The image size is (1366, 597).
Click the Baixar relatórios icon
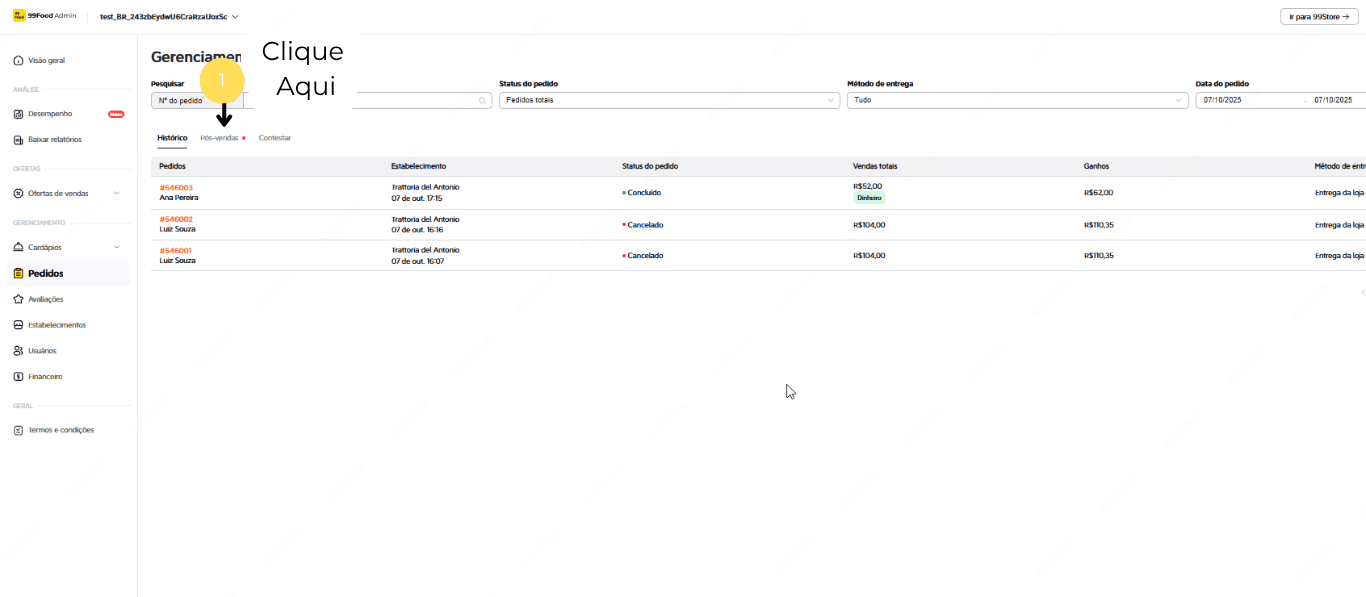click(x=18, y=140)
